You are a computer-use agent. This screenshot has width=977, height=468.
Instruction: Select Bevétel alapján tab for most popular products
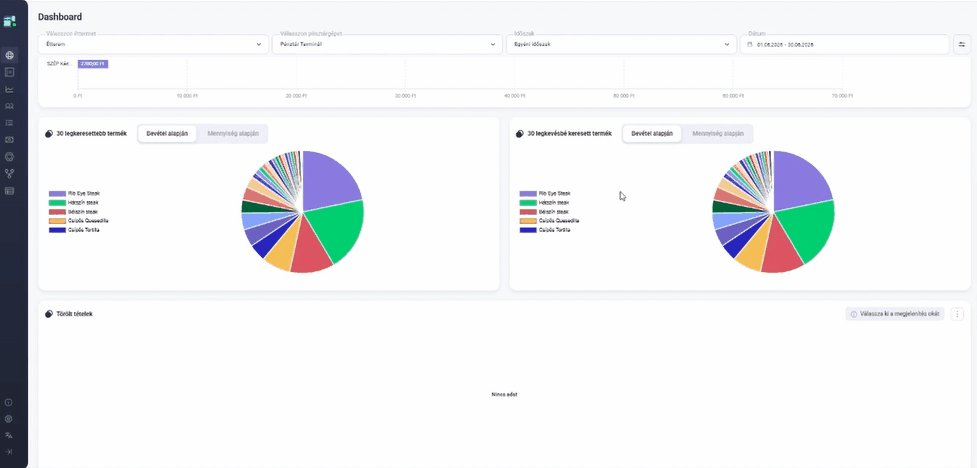click(x=168, y=133)
